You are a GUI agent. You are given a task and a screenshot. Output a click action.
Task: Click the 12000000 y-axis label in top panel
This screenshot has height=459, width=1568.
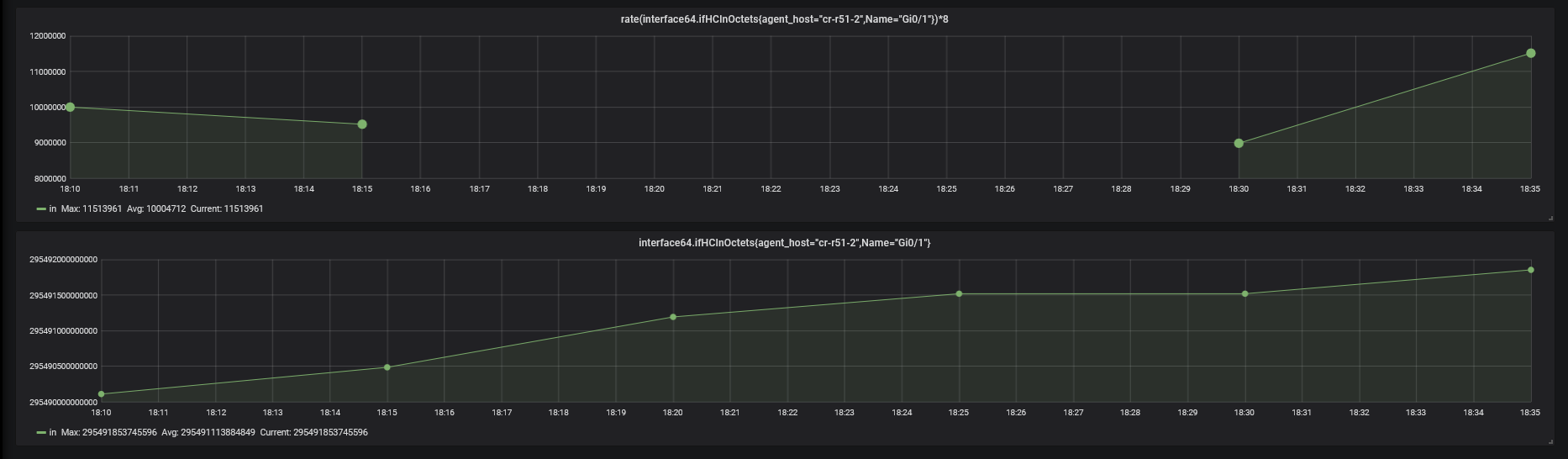pos(48,36)
